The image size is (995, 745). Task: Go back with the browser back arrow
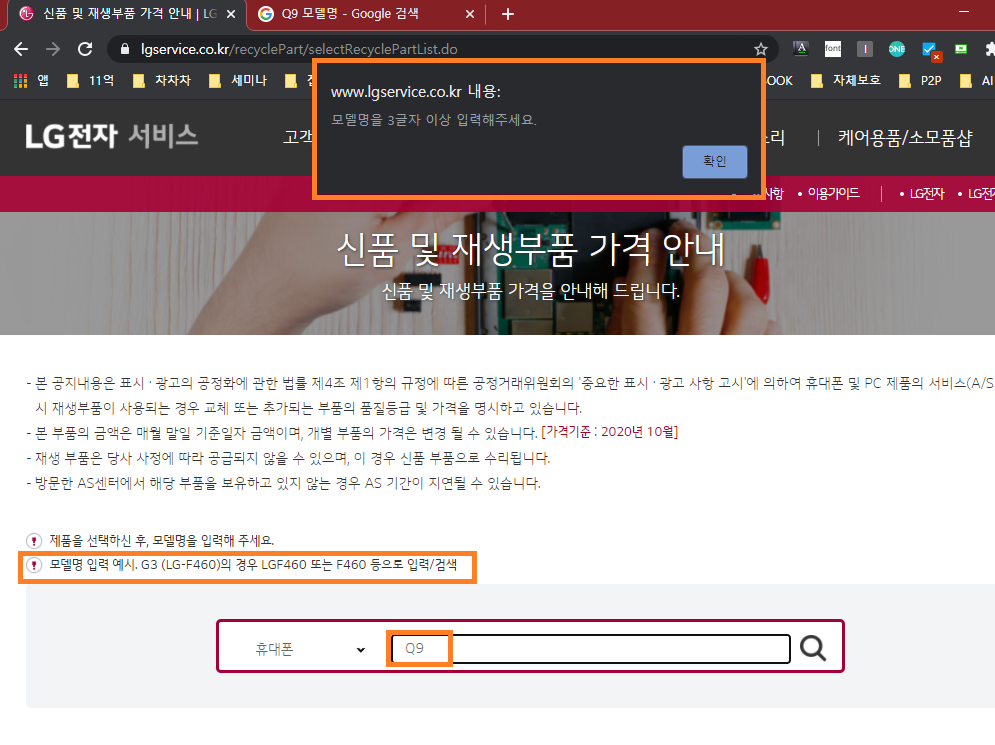point(21,49)
